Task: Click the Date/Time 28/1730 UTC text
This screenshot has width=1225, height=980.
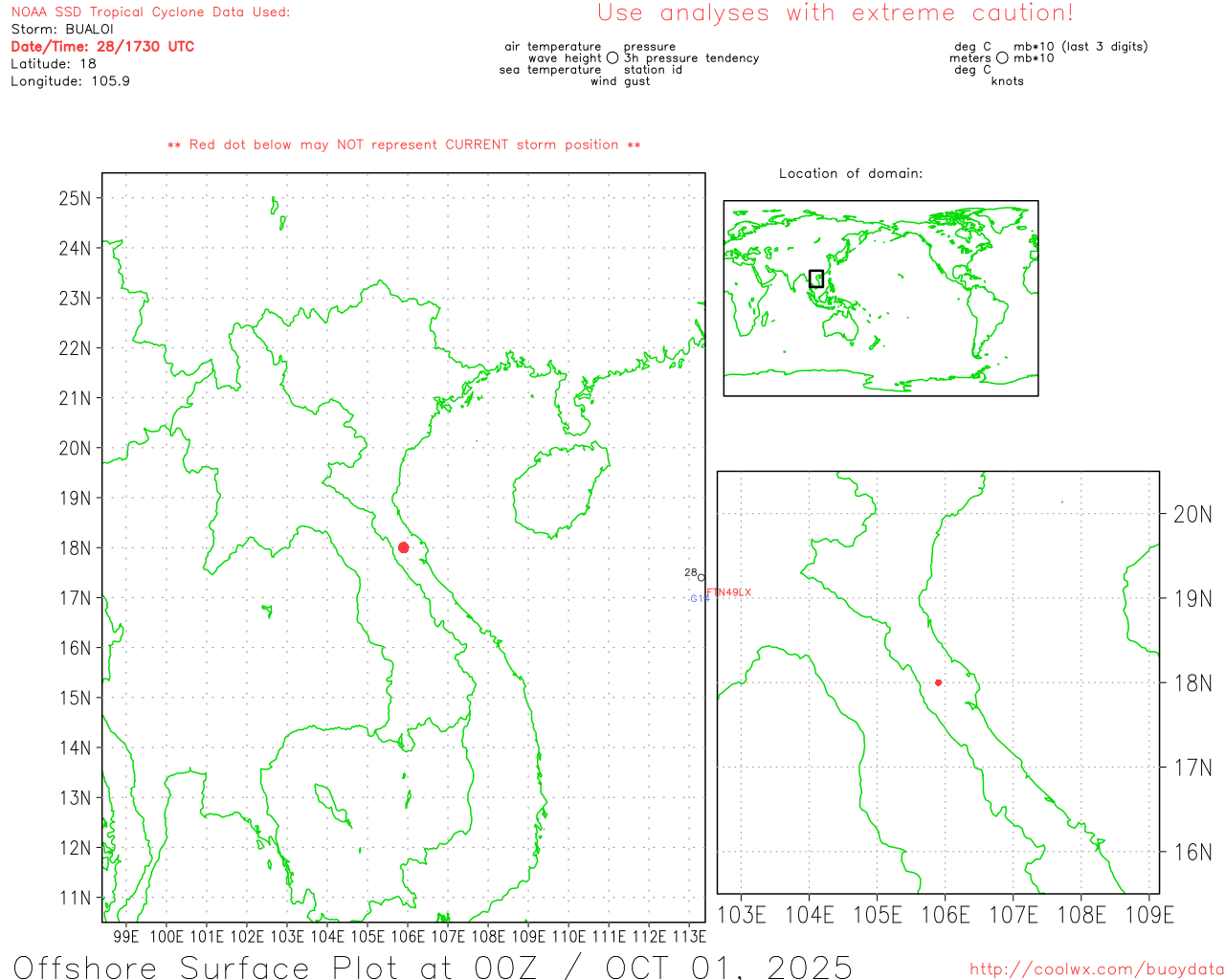Action: 102,47
